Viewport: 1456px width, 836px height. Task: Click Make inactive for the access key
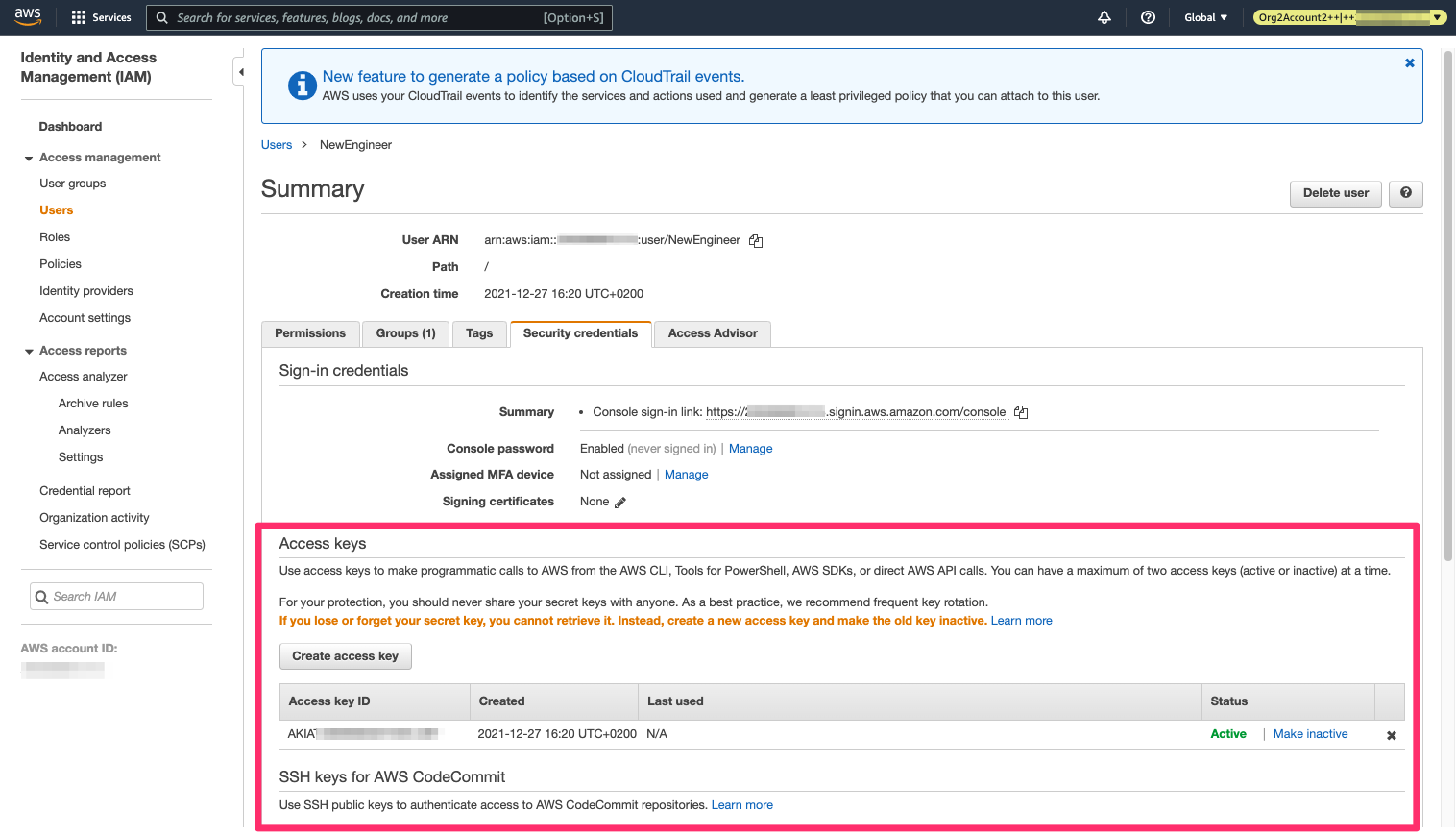pyautogui.click(x=1310, y=734)
